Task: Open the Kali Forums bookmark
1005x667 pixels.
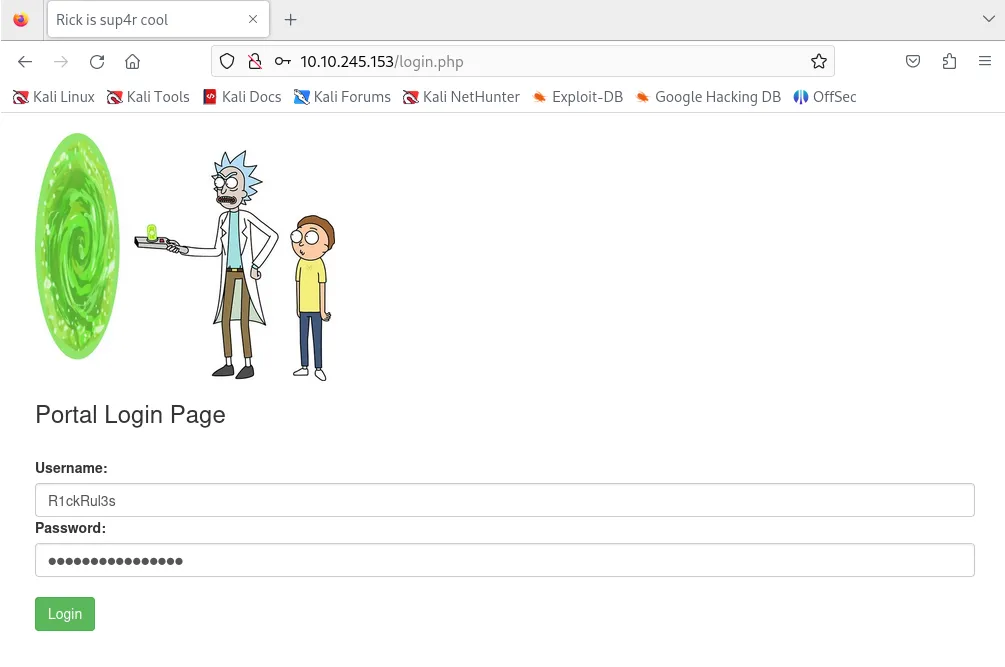Action: pos(342,97)
